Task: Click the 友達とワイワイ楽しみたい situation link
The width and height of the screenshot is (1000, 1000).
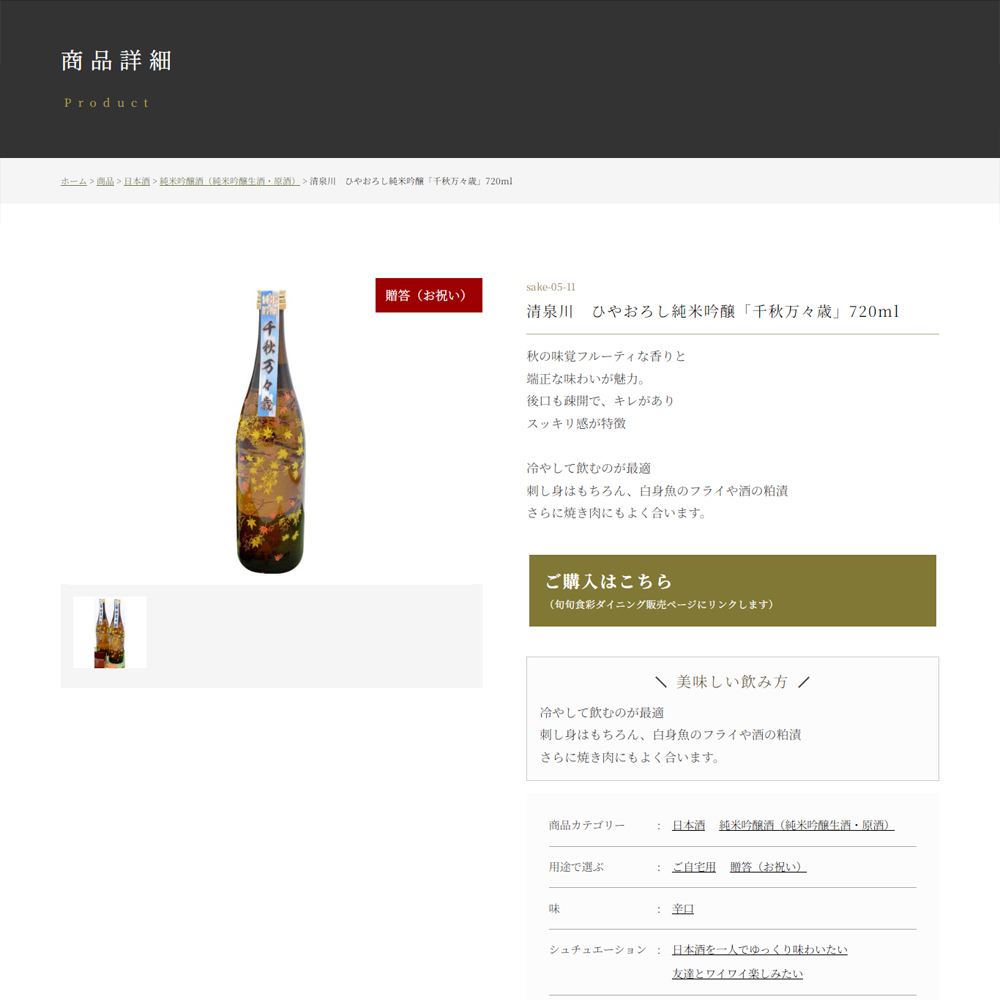Action: coord(737,973)
